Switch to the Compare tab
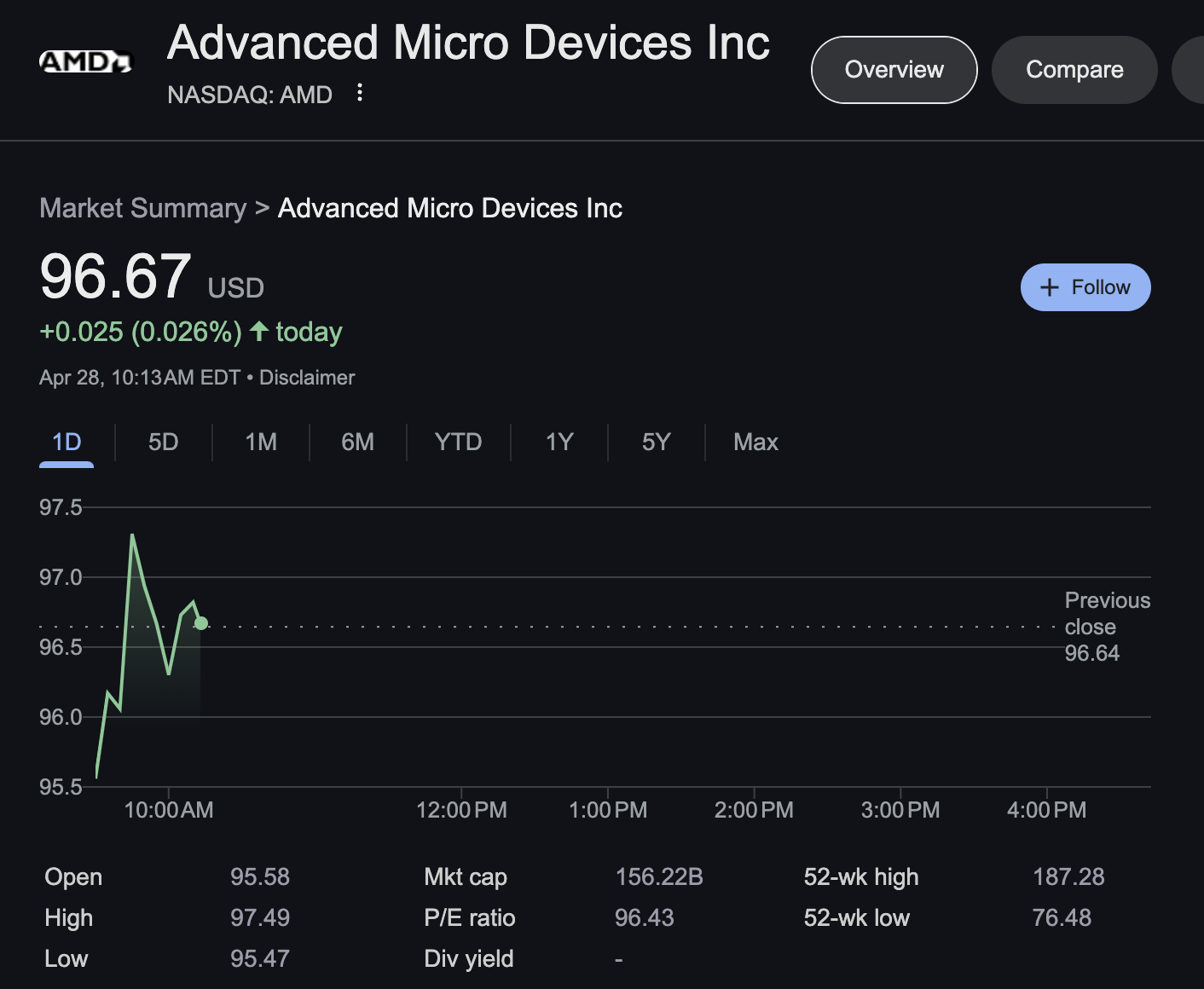Screen dimensions: 1204x989 pos(1074,70)
